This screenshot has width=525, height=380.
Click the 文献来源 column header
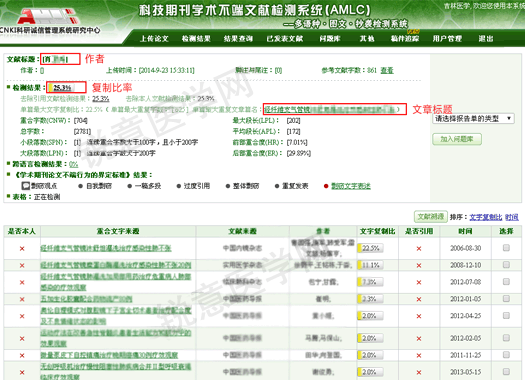point(242,231)
